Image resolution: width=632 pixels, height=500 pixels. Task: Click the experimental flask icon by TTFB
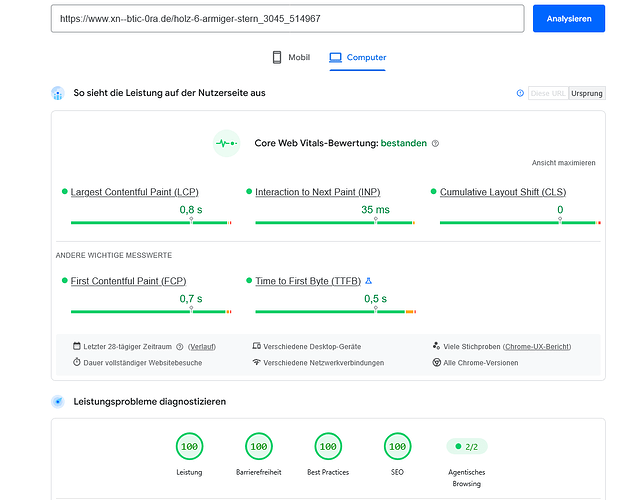(x=368, y=281)
